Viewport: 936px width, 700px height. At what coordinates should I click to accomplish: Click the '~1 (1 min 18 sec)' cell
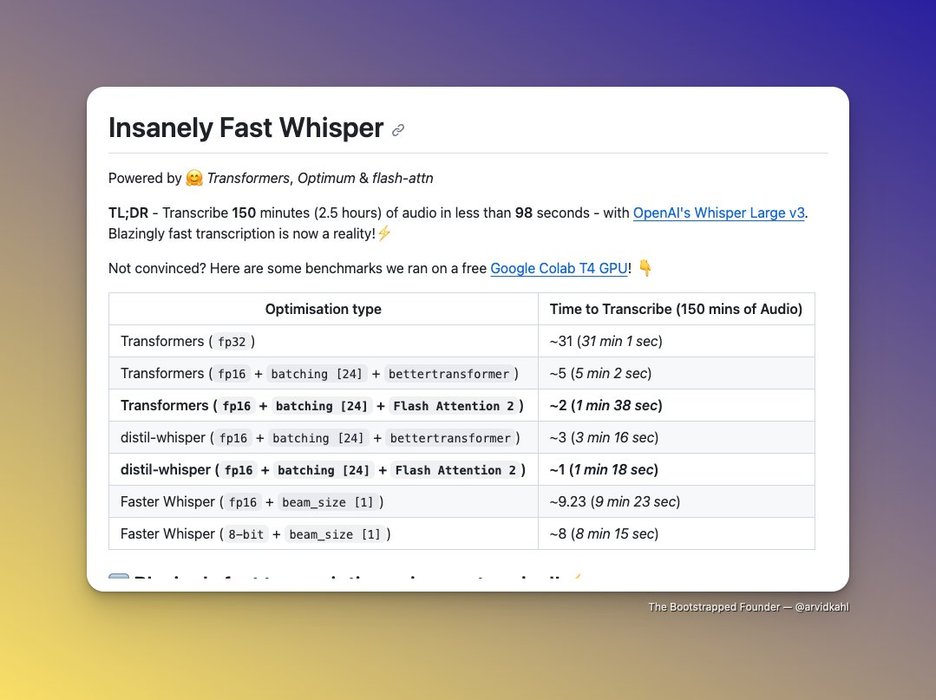(x=604, y=469)
